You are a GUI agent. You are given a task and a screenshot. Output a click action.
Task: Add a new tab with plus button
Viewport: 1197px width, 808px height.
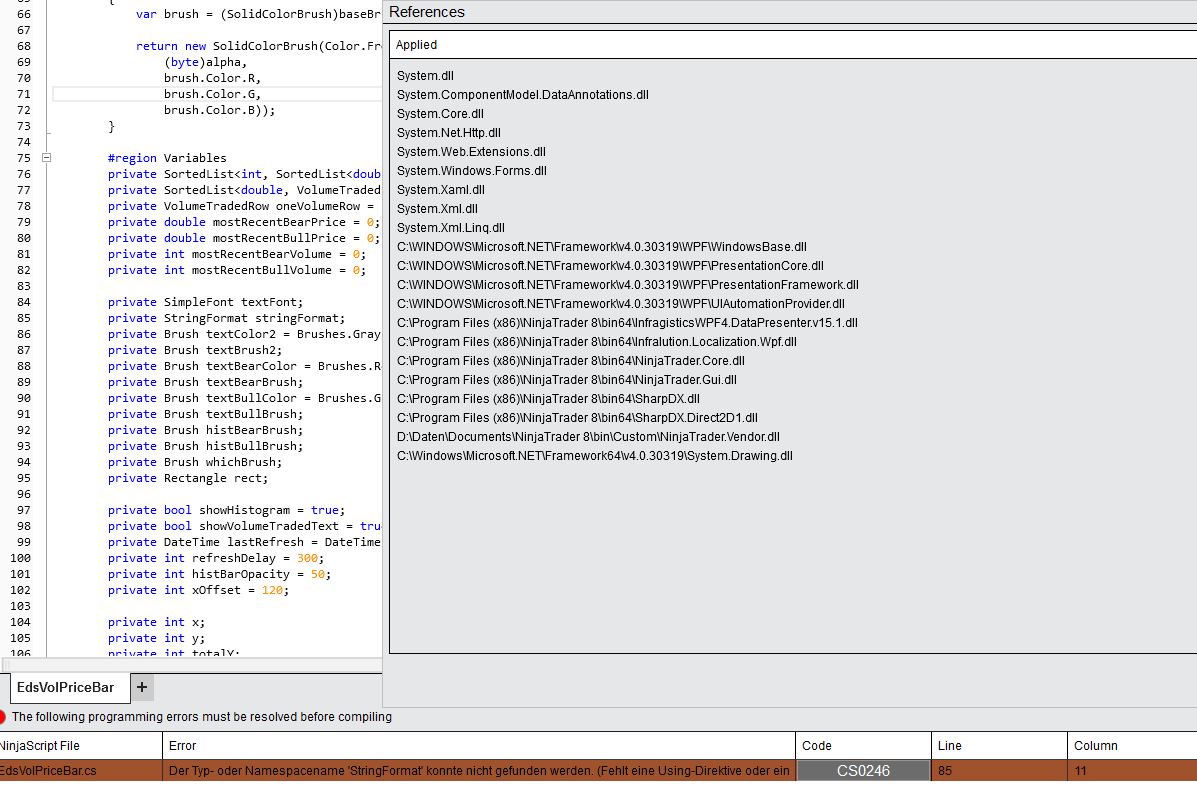[142, 687]
